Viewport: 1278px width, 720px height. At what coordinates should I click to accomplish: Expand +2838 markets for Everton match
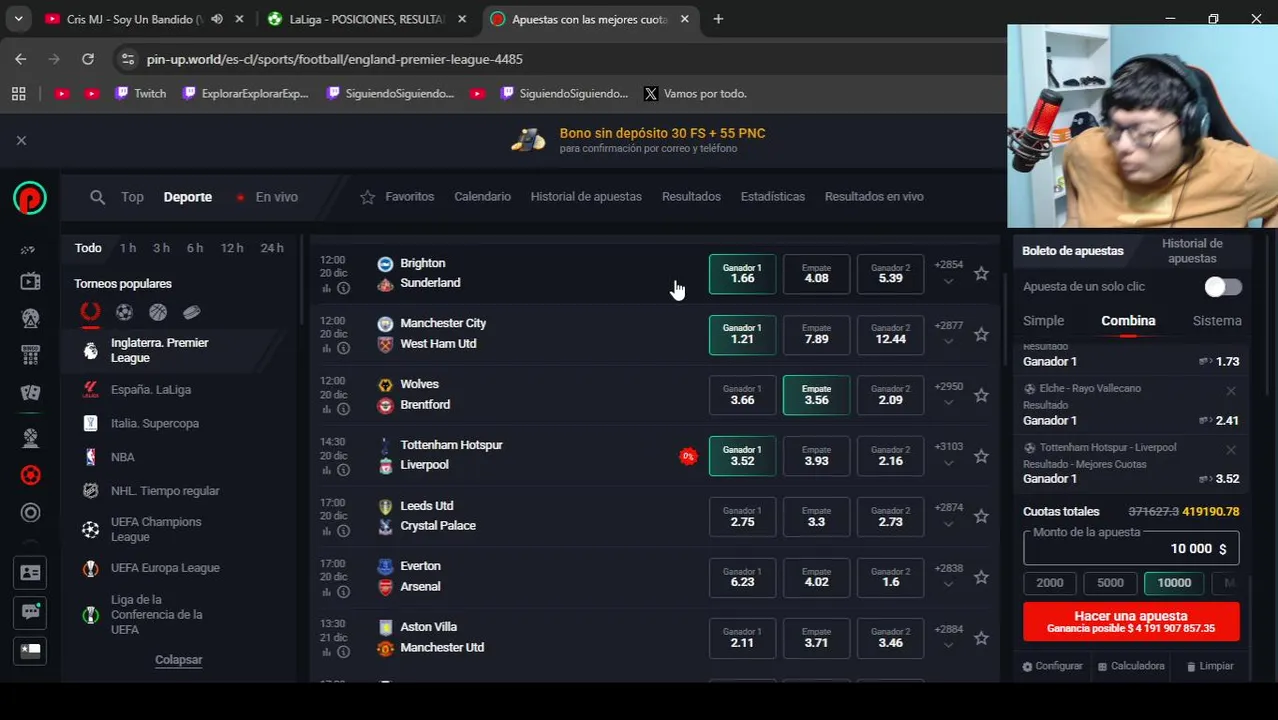point(948,576)
